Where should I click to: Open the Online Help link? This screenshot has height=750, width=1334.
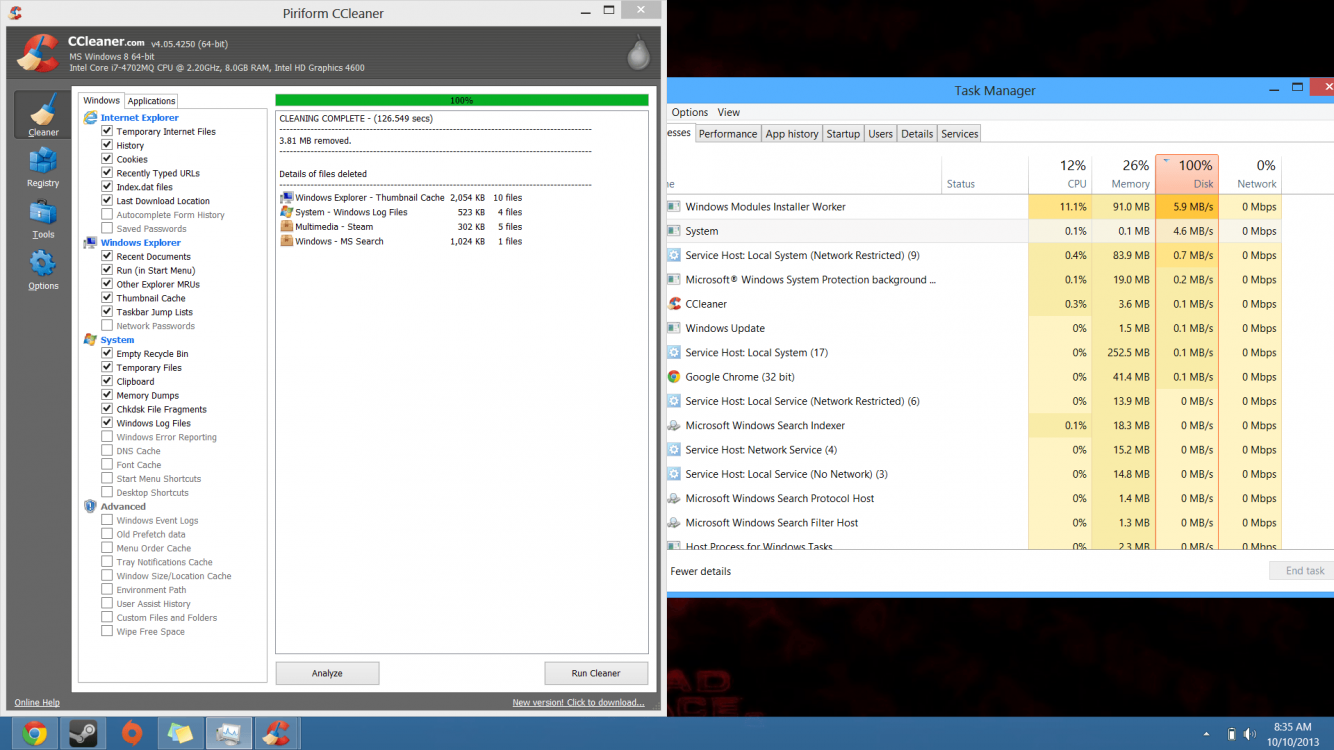pos(37,703)
